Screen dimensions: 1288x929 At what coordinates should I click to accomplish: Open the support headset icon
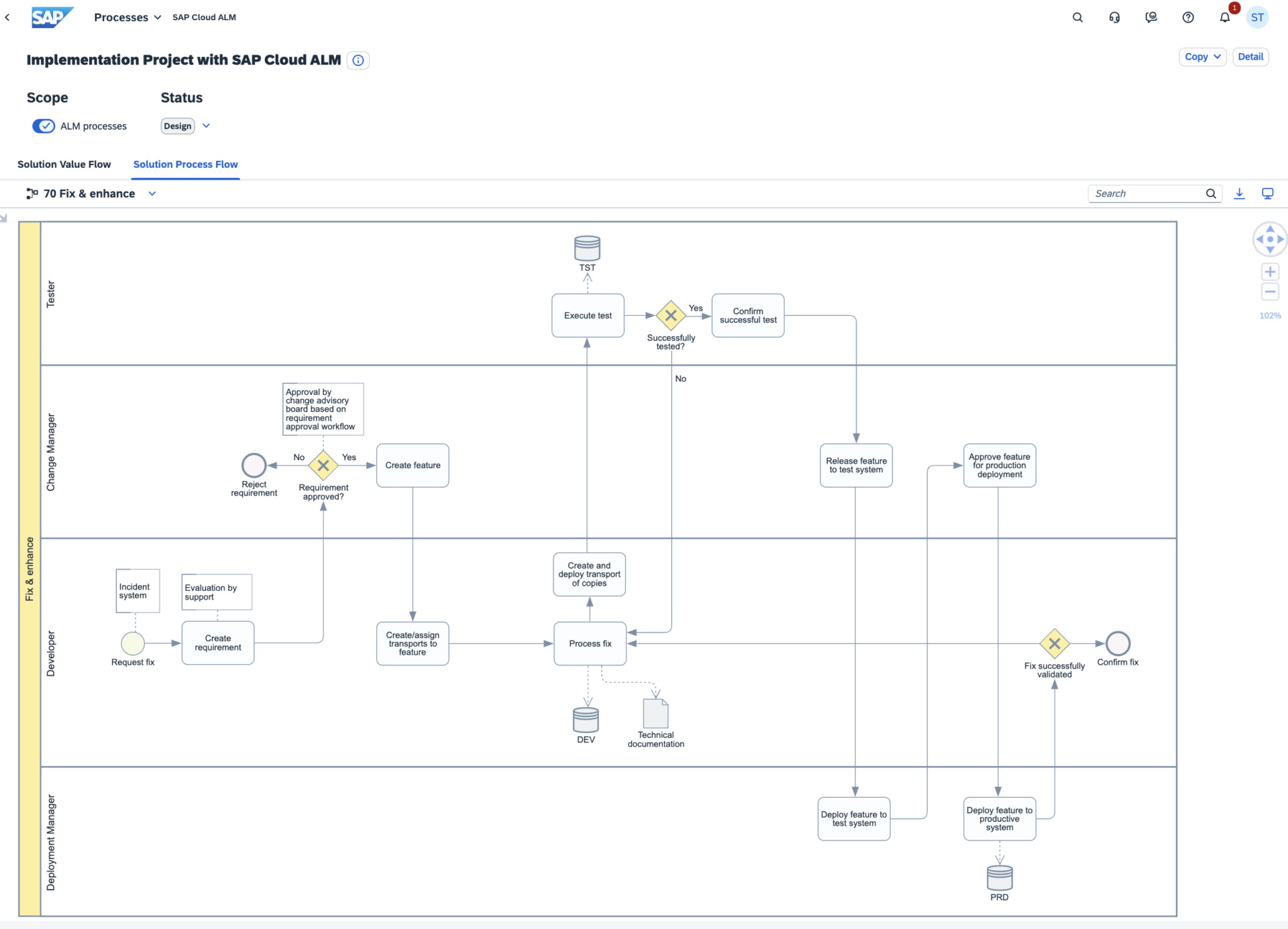[x=1114, y=17]
